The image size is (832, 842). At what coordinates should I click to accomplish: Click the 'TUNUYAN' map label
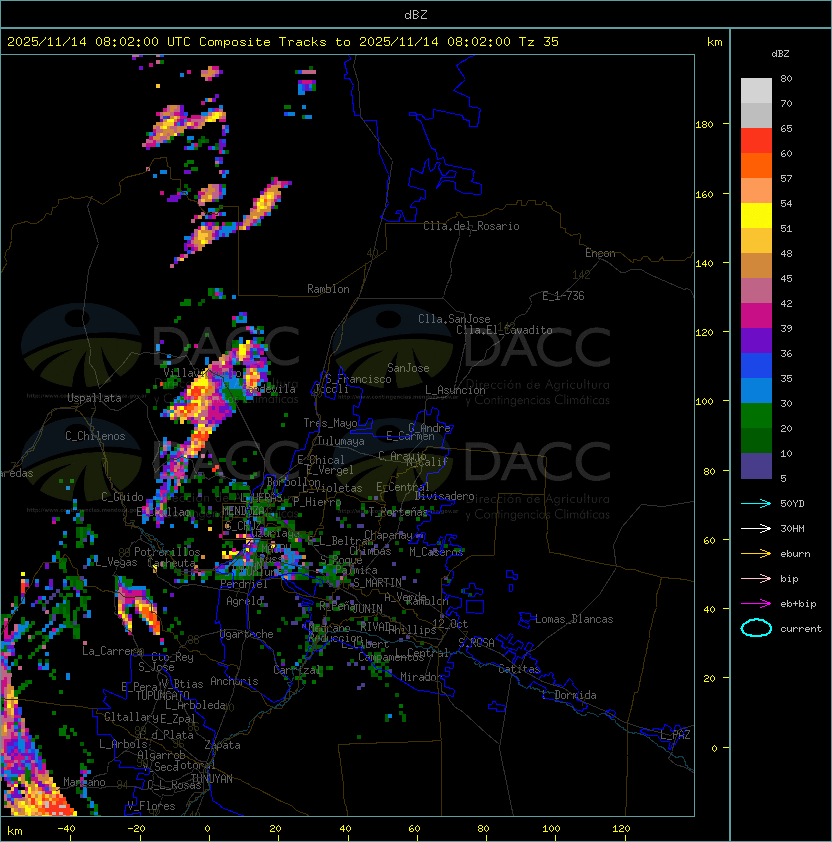pos(212,779)
